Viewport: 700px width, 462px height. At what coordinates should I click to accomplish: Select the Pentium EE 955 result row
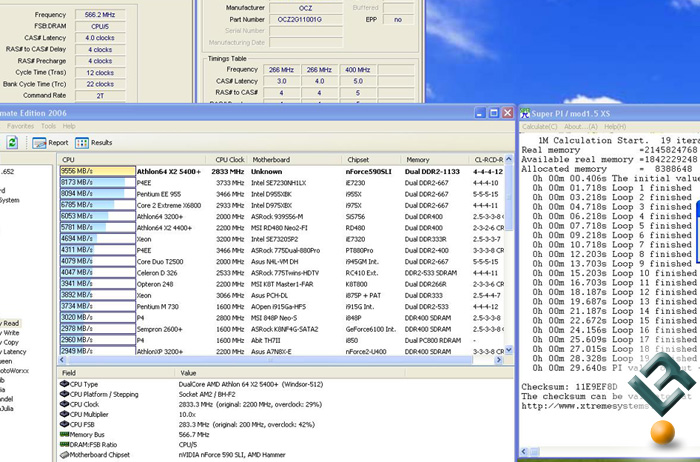[x=281, y=194]
